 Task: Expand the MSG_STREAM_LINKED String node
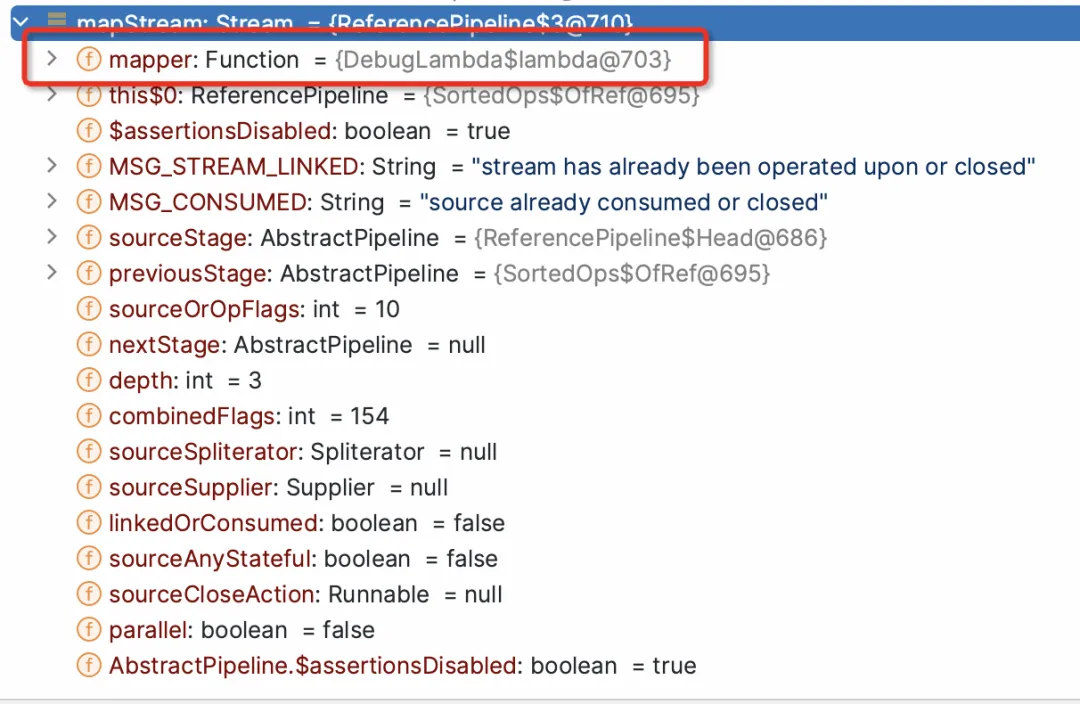(52, 165)
